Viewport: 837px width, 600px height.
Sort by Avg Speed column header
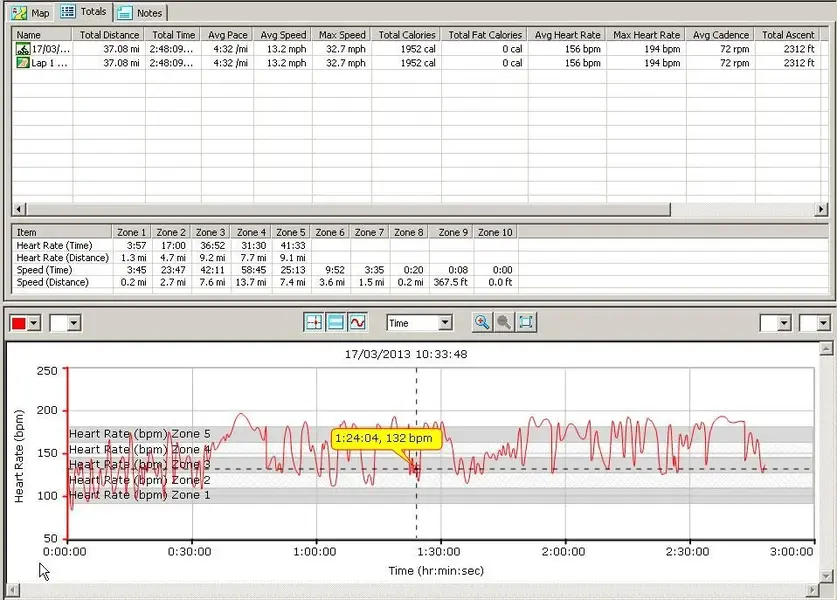coord(283,35)
